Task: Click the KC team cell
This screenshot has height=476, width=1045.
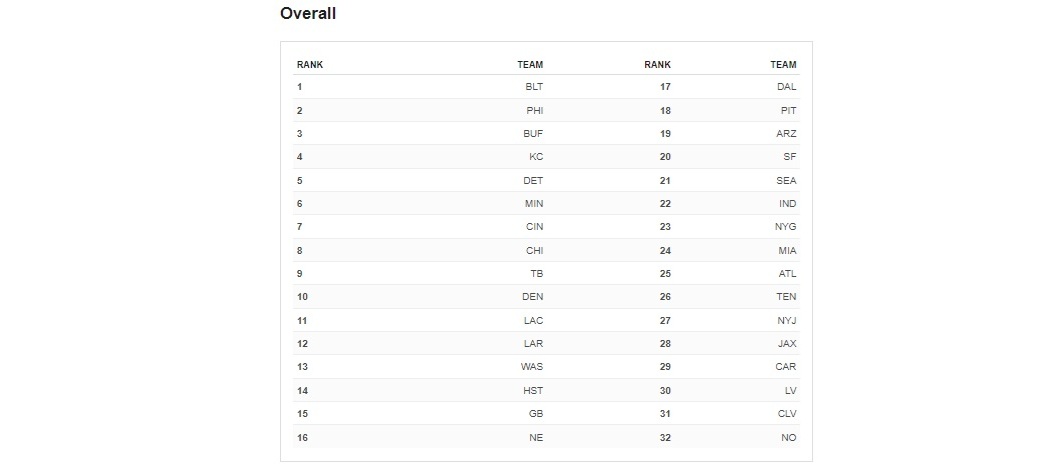Action: [x=536, y=157]
